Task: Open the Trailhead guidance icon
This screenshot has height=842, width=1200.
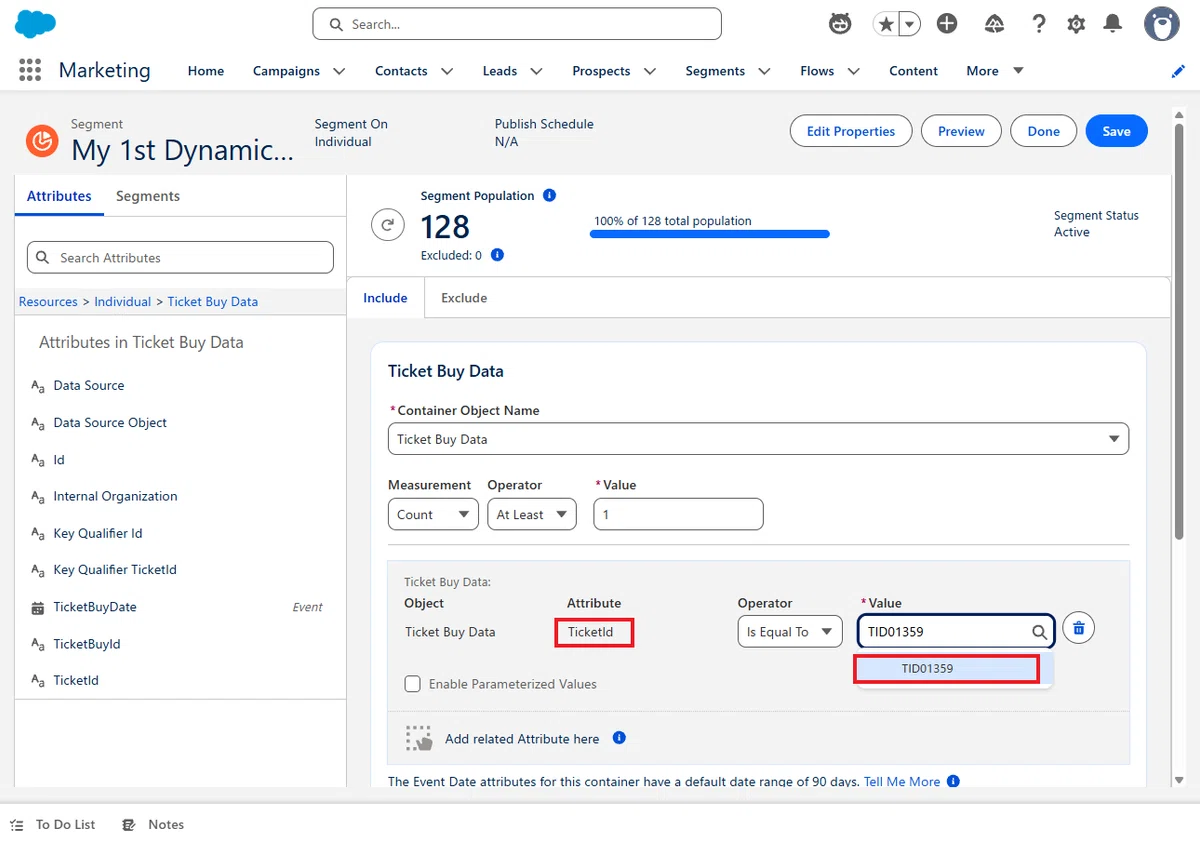Action: (x=994, y=24)
